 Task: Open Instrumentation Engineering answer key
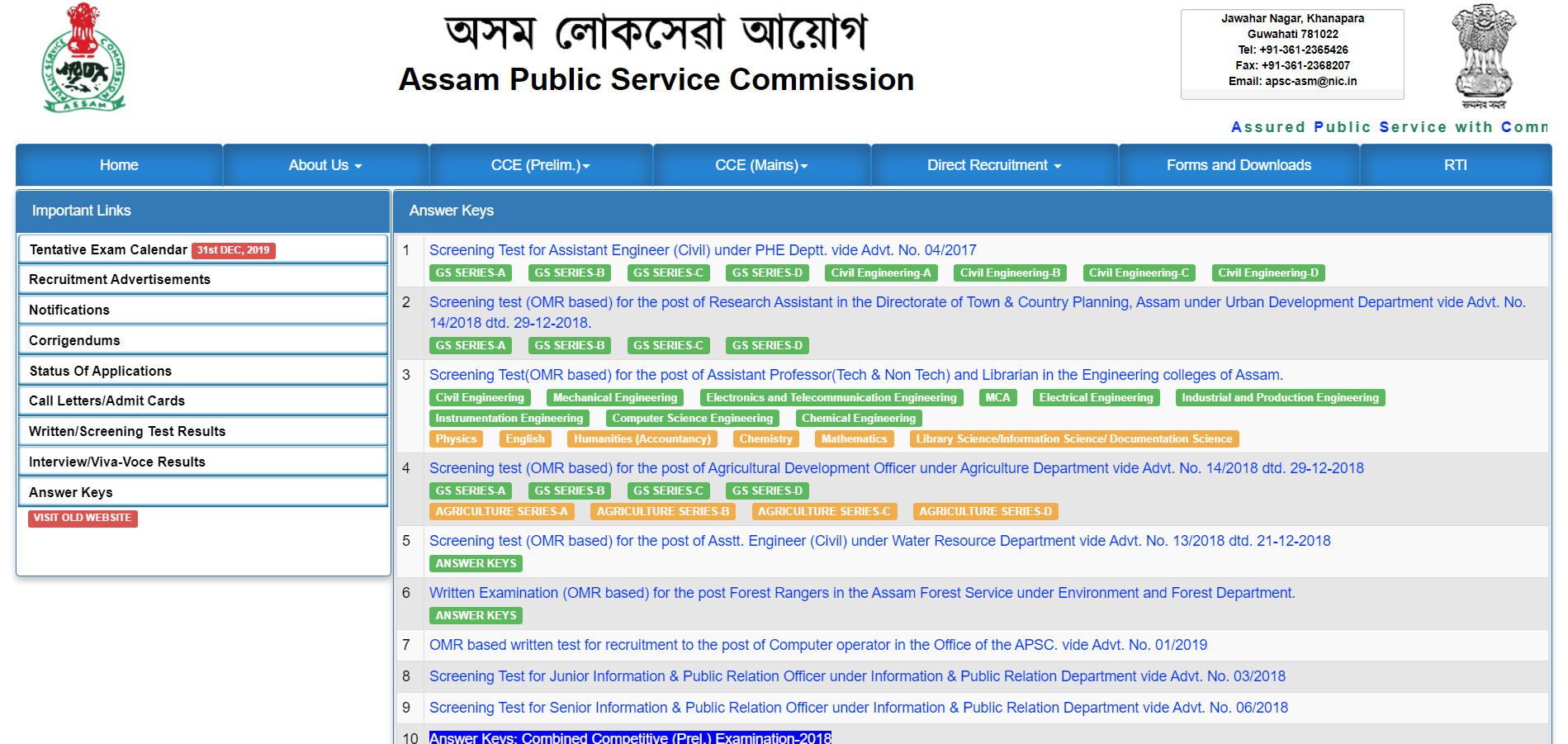pyautogui.click(x=509, y=418)
